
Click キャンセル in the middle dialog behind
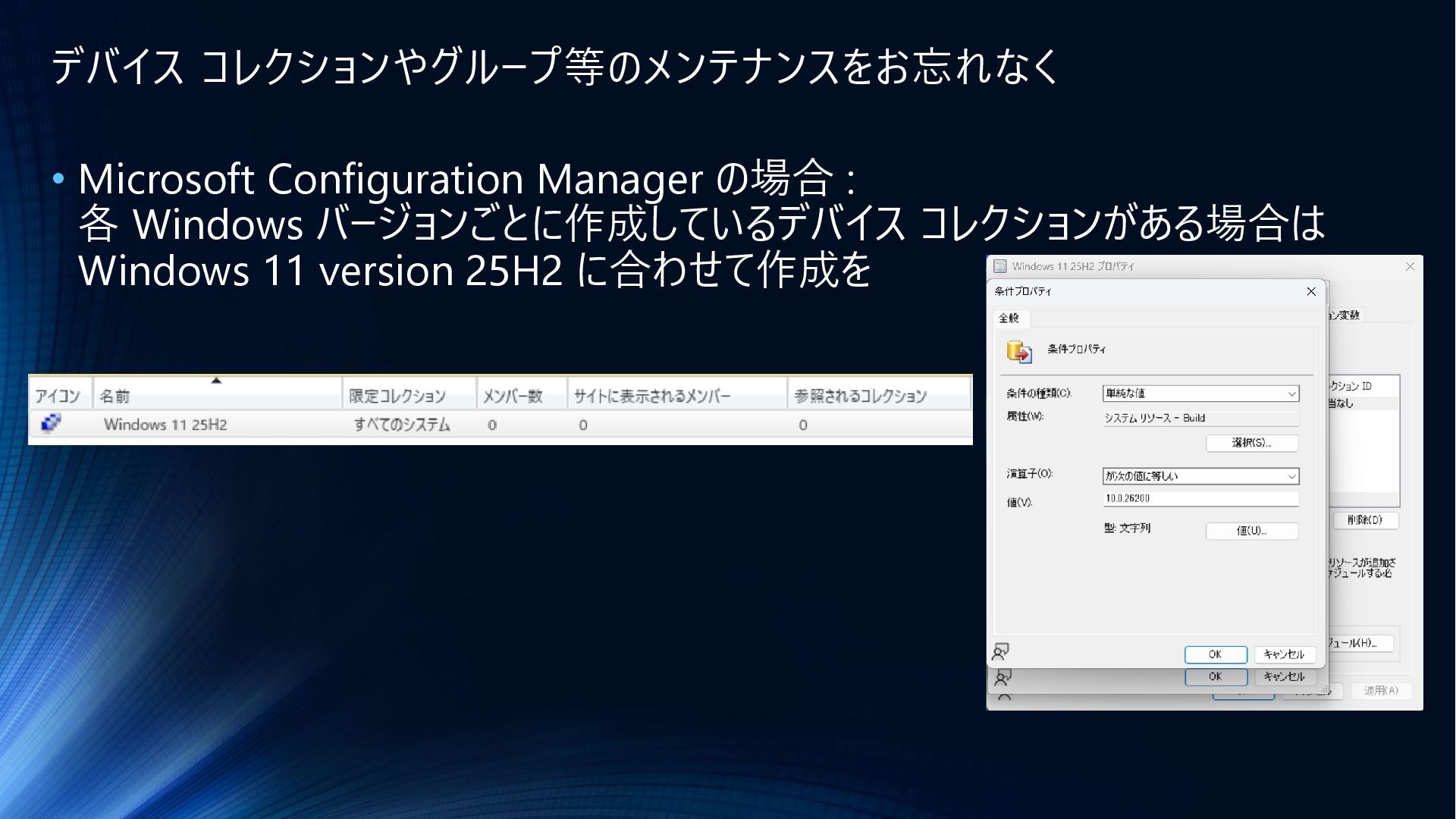[1284, 676]
